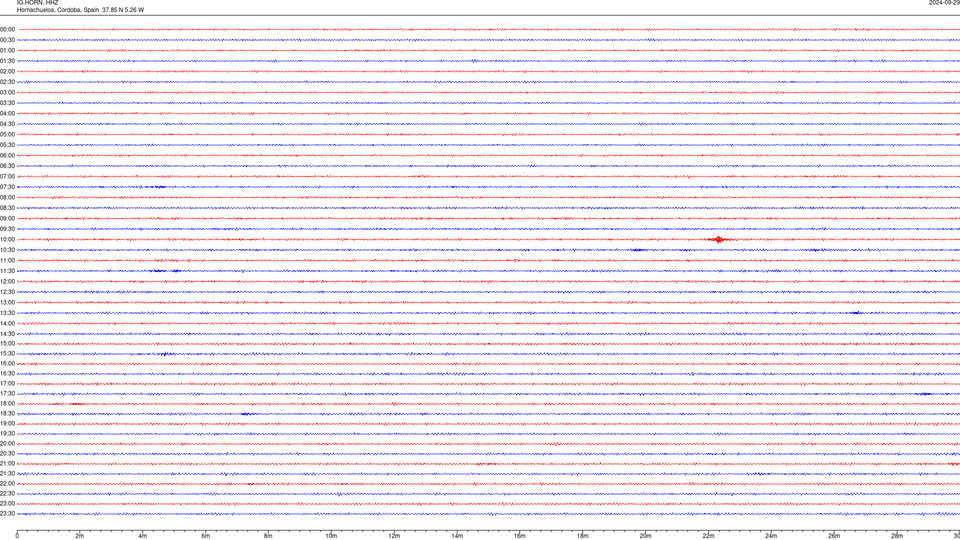Image resolution: width=960 pixels, height=540 pixels.
Task: Select the 13:30 time label
Action: [x=7, y=313]
